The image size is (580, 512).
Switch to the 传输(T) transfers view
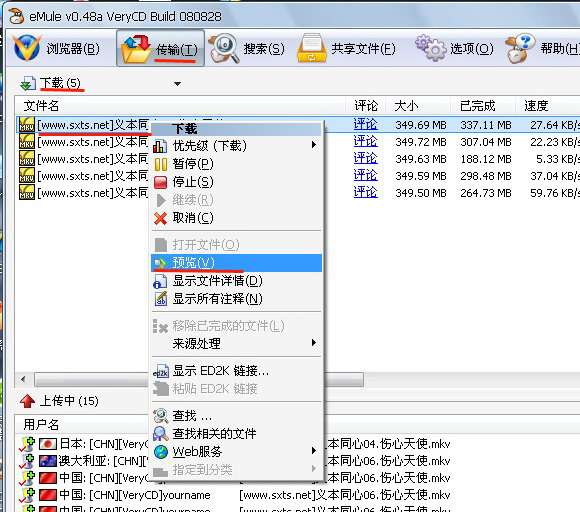[160, 48]
